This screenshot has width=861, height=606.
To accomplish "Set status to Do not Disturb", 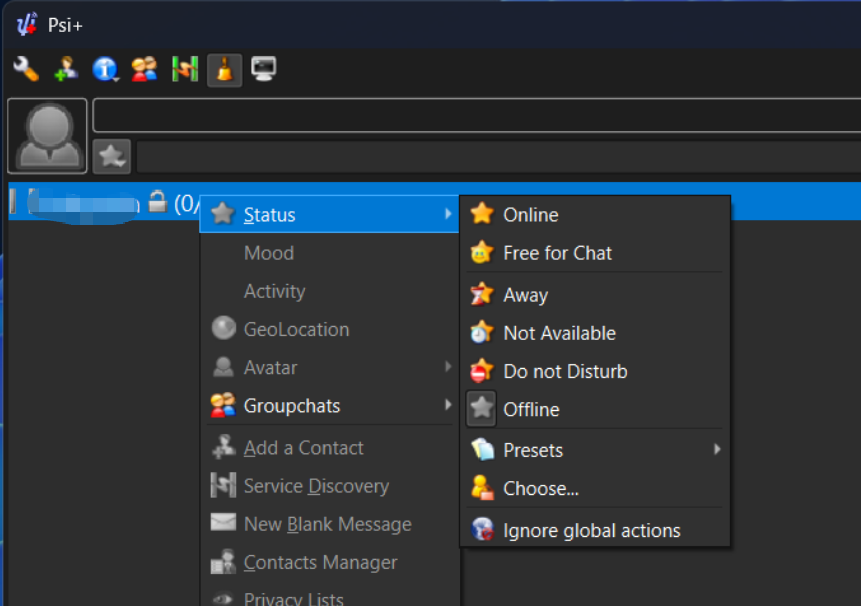I will [565, 371].
